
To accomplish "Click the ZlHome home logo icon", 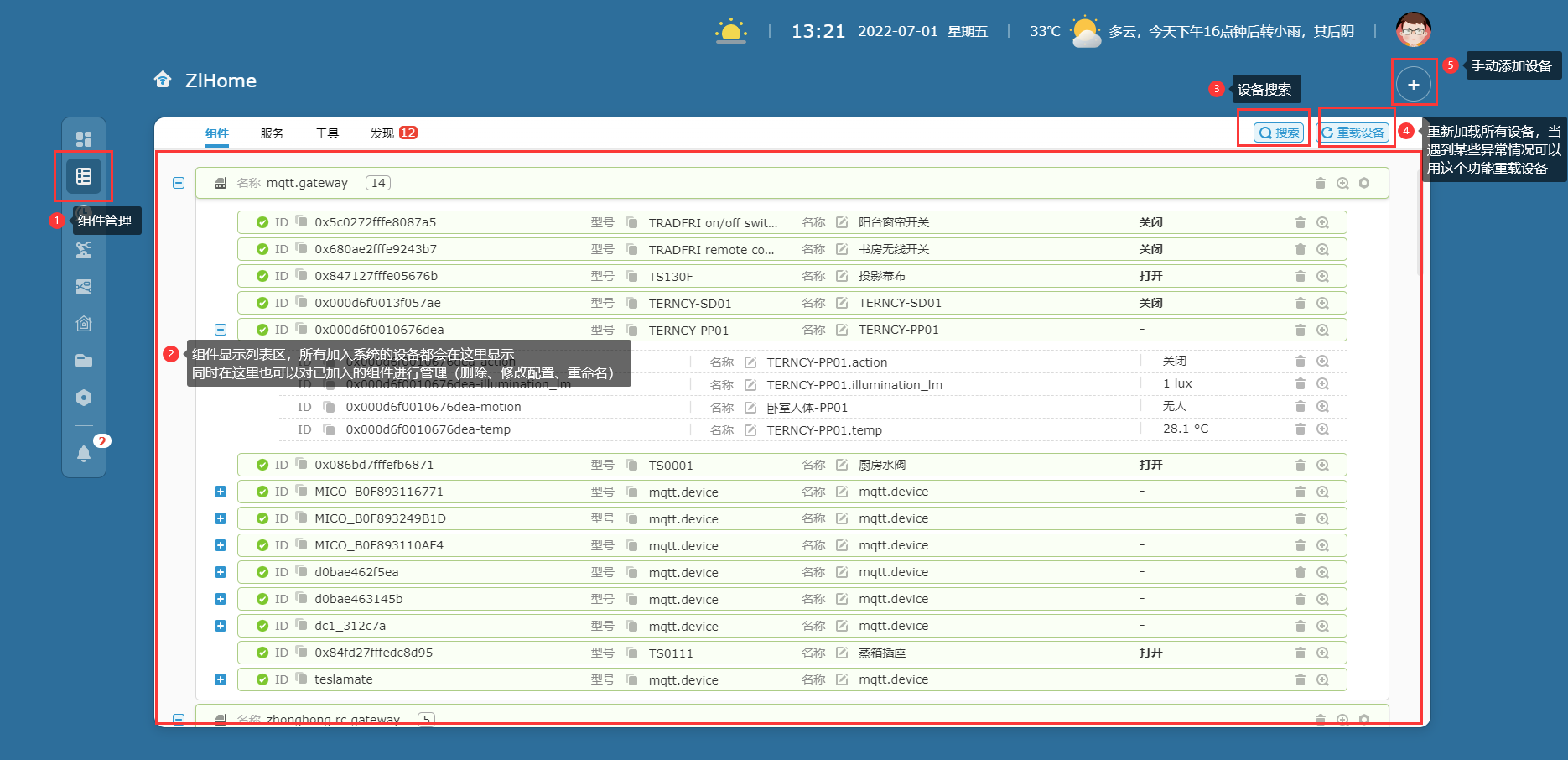I will coord(163,80).
